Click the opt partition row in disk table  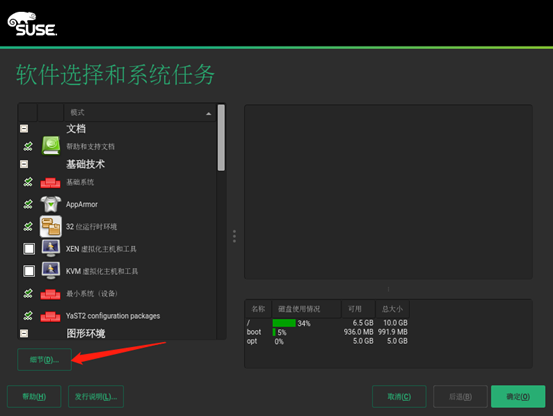point(327,341)
